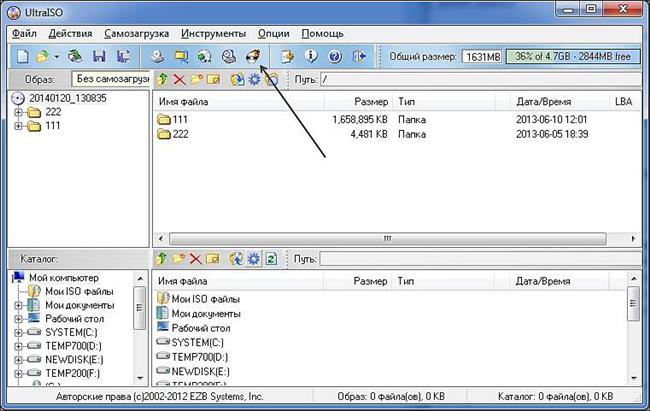Go up one level in the image toolbar

point(162,79)
